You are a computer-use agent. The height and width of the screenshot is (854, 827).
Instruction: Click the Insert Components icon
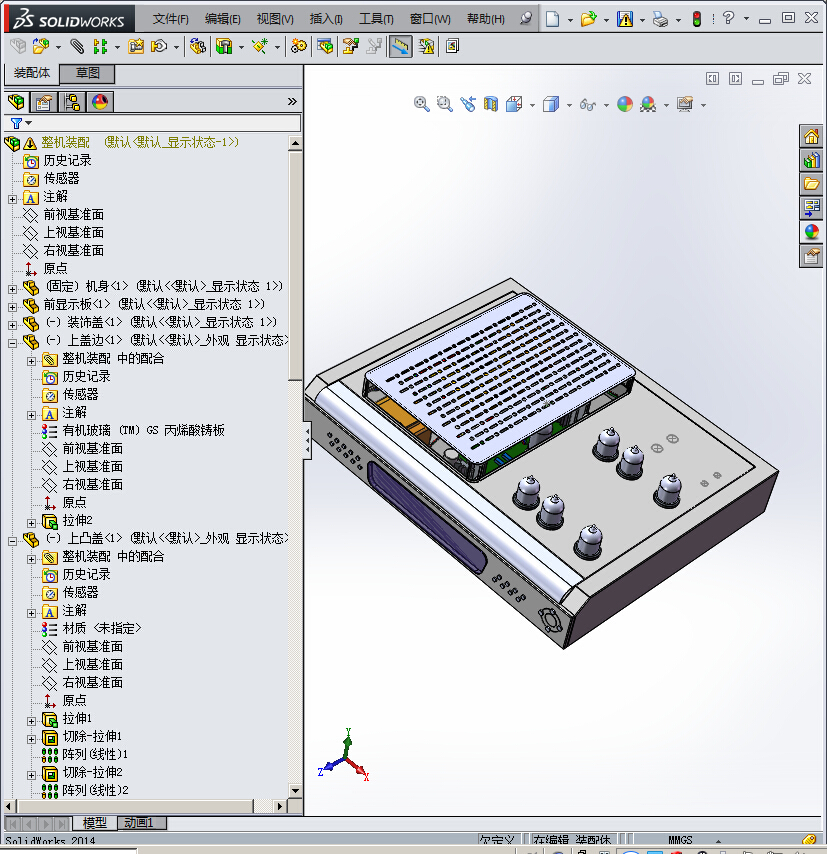[x=40, y=47]
